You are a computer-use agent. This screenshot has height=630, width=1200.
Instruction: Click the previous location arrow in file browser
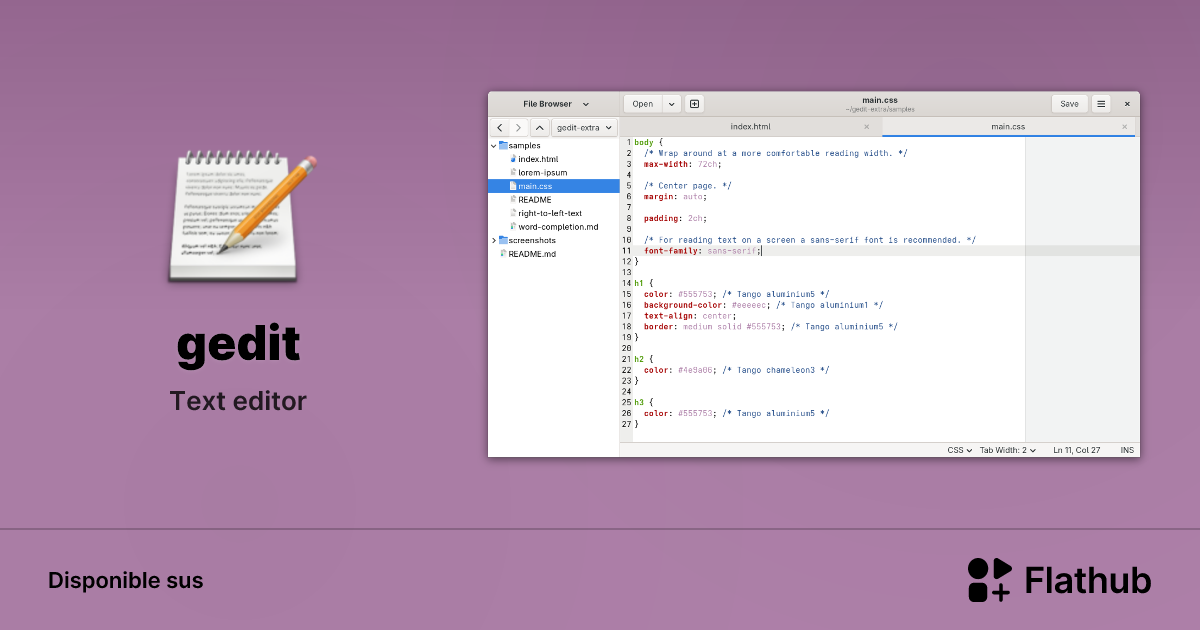(x=499, y=127)
